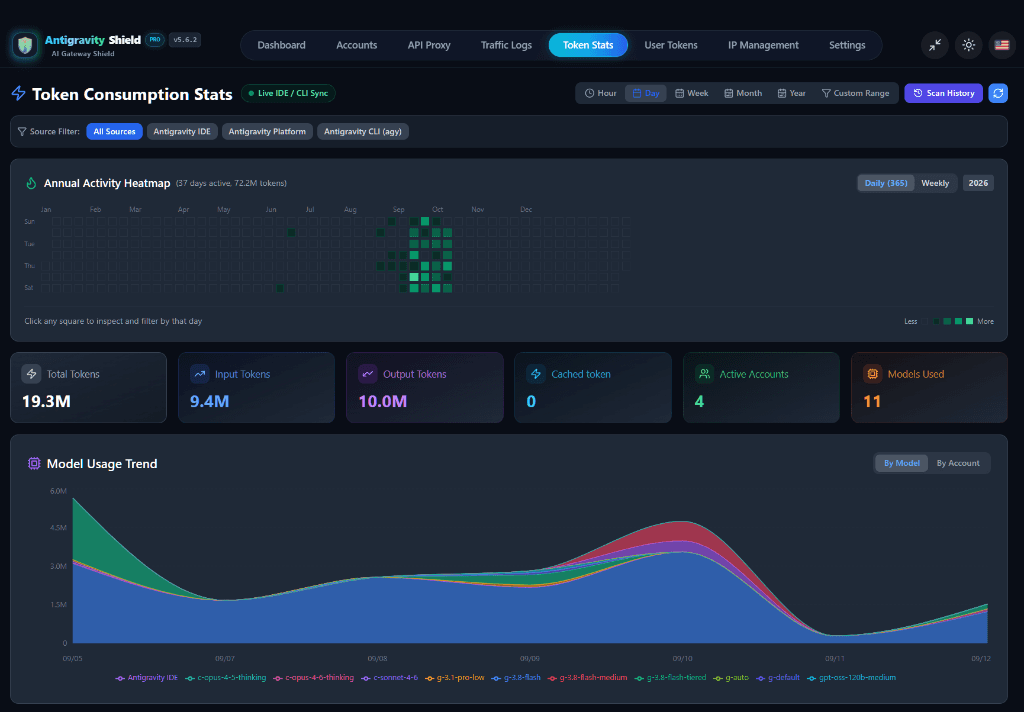Click the Active Accounts people icon
Viewport: 1024px width, 712px height.
[x=705, y=374]
